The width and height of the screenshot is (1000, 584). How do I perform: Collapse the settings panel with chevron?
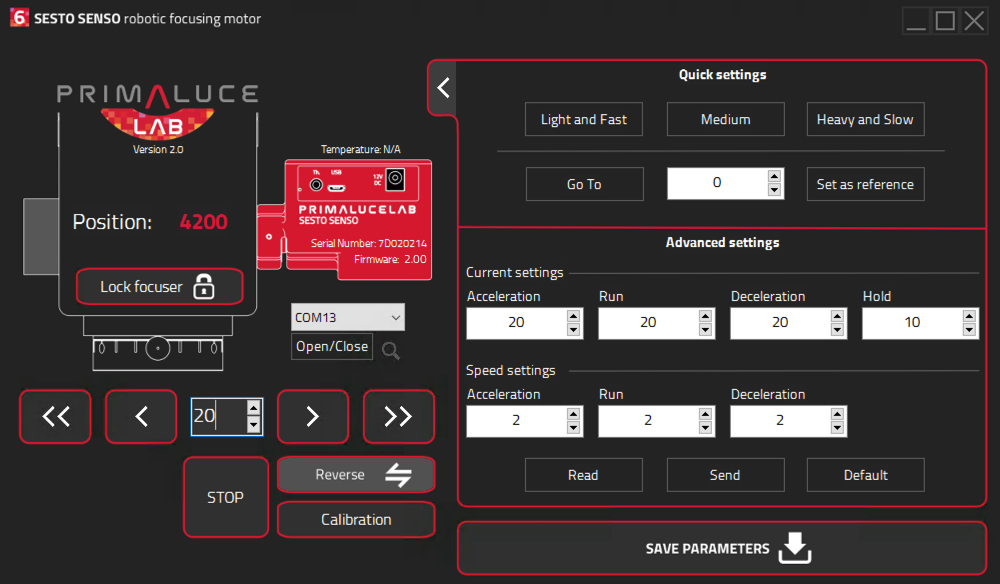tap(443, 87)
